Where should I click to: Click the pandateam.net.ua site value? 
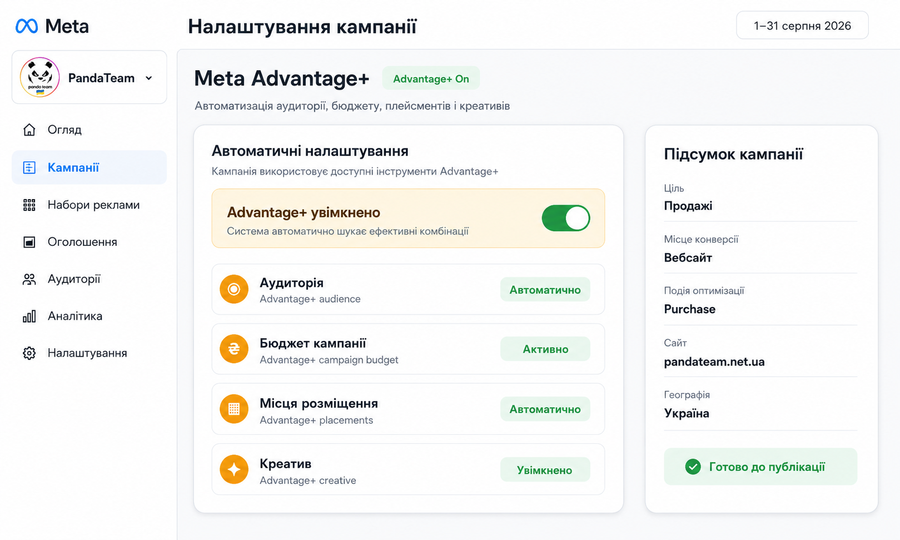(715, 362)
